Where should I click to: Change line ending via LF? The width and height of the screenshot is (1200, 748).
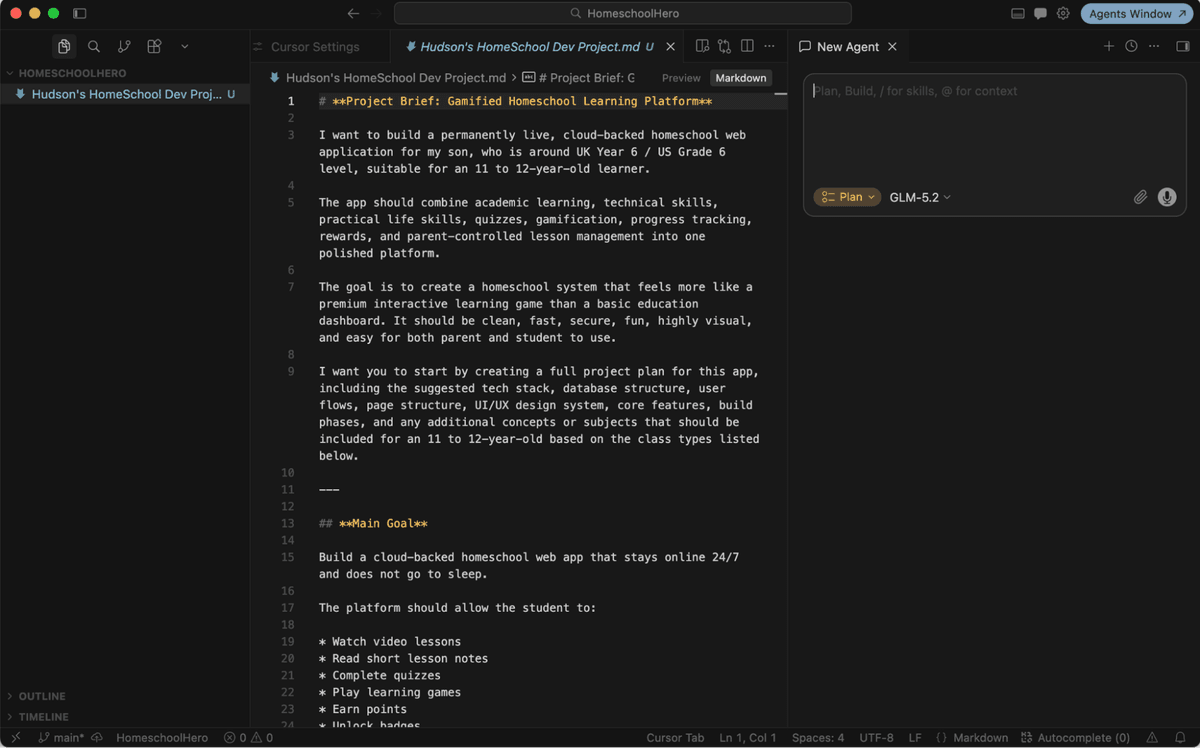tap(915, 738)
